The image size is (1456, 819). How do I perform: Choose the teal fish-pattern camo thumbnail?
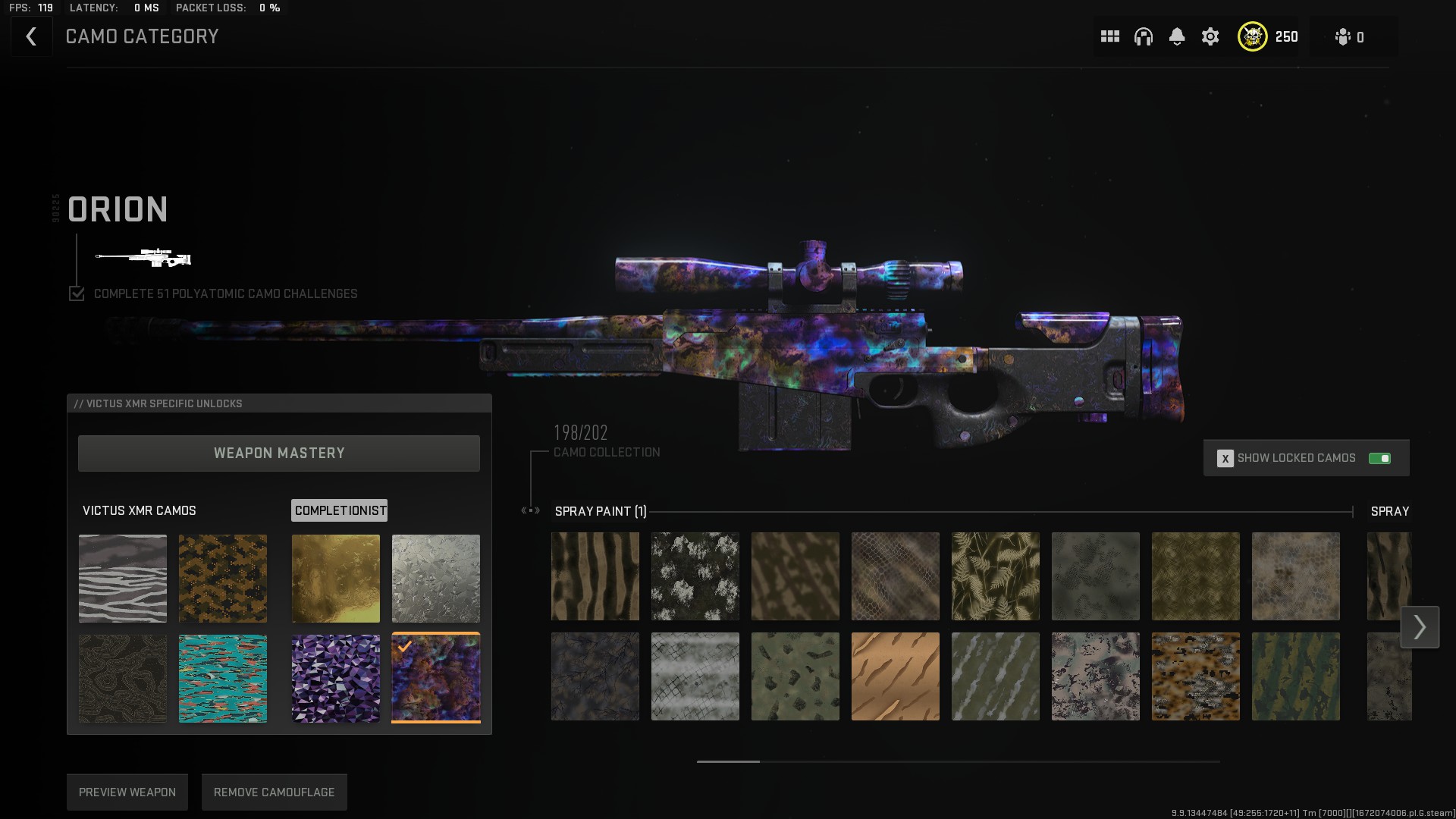coord(222,678)
